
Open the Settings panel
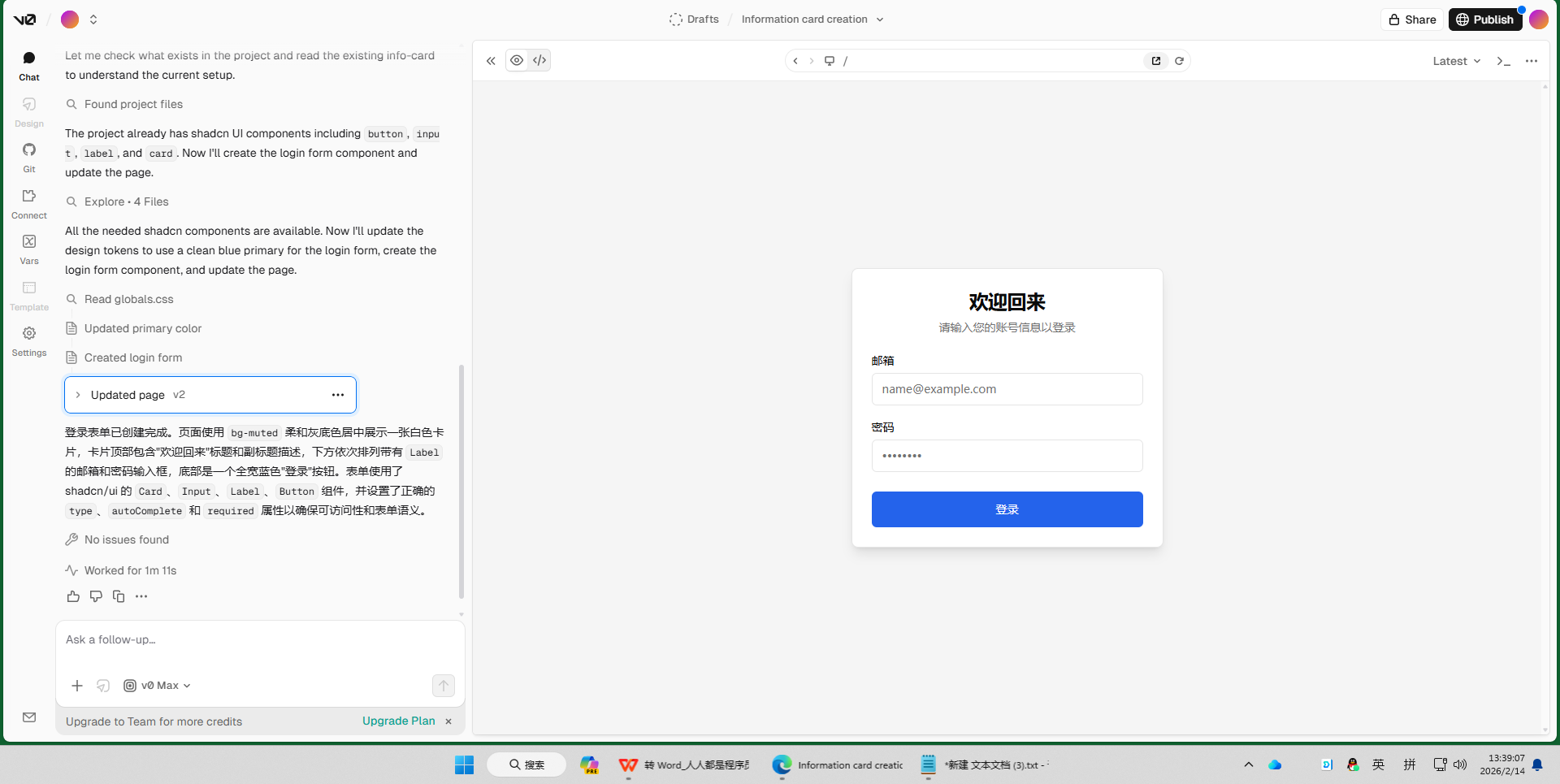click(x=28, y=340)
